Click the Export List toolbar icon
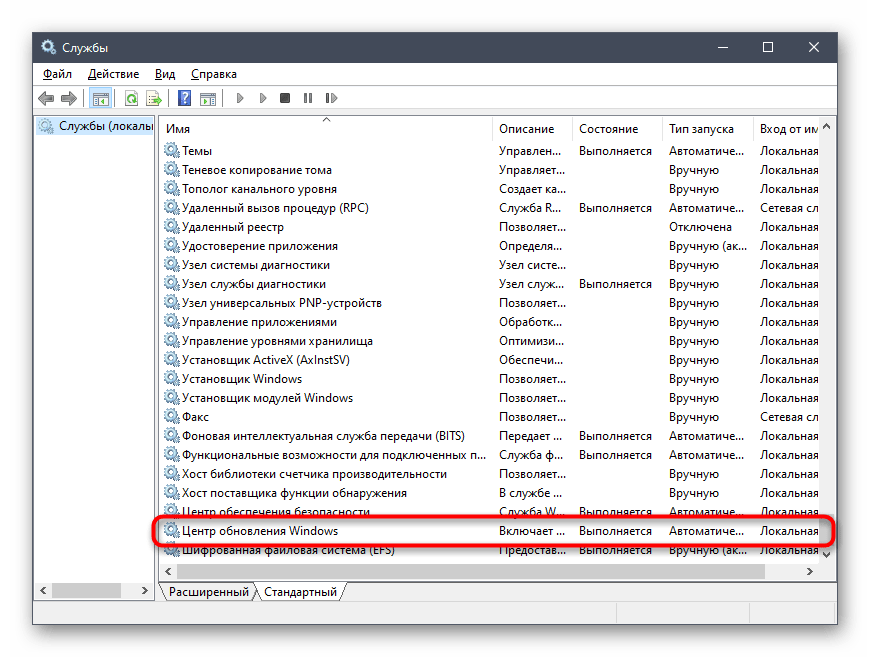 click(154, 98)
